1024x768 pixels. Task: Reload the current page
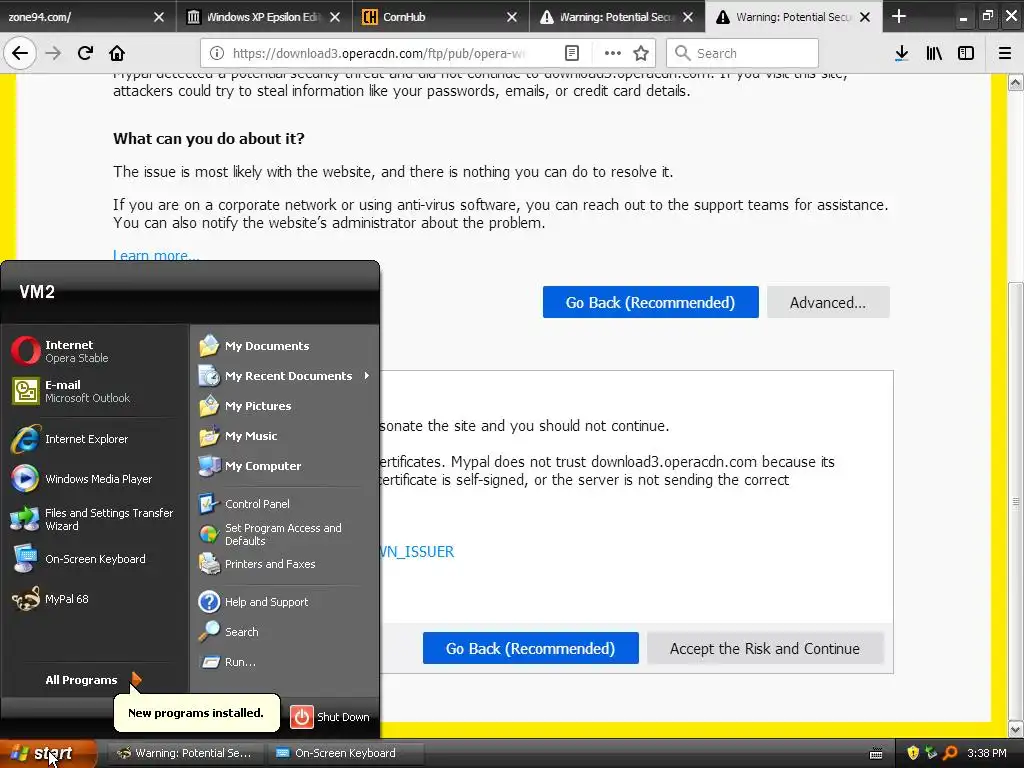click(x=85, y=53)
